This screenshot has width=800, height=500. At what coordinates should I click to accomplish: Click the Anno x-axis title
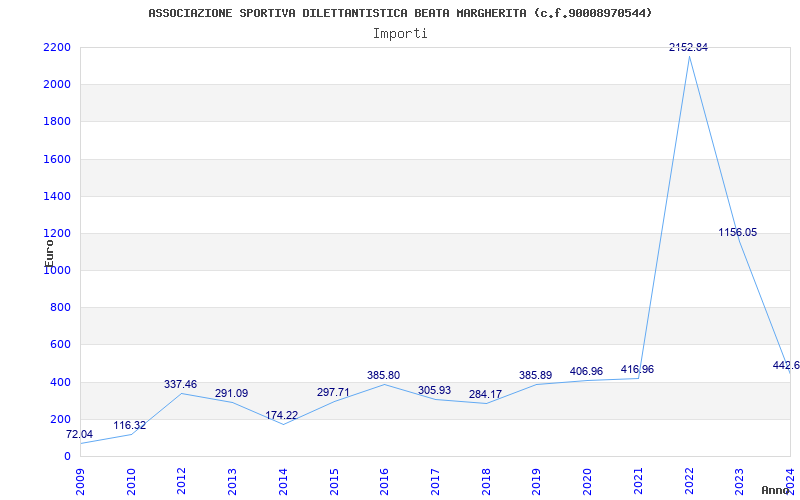click(775, 490)
